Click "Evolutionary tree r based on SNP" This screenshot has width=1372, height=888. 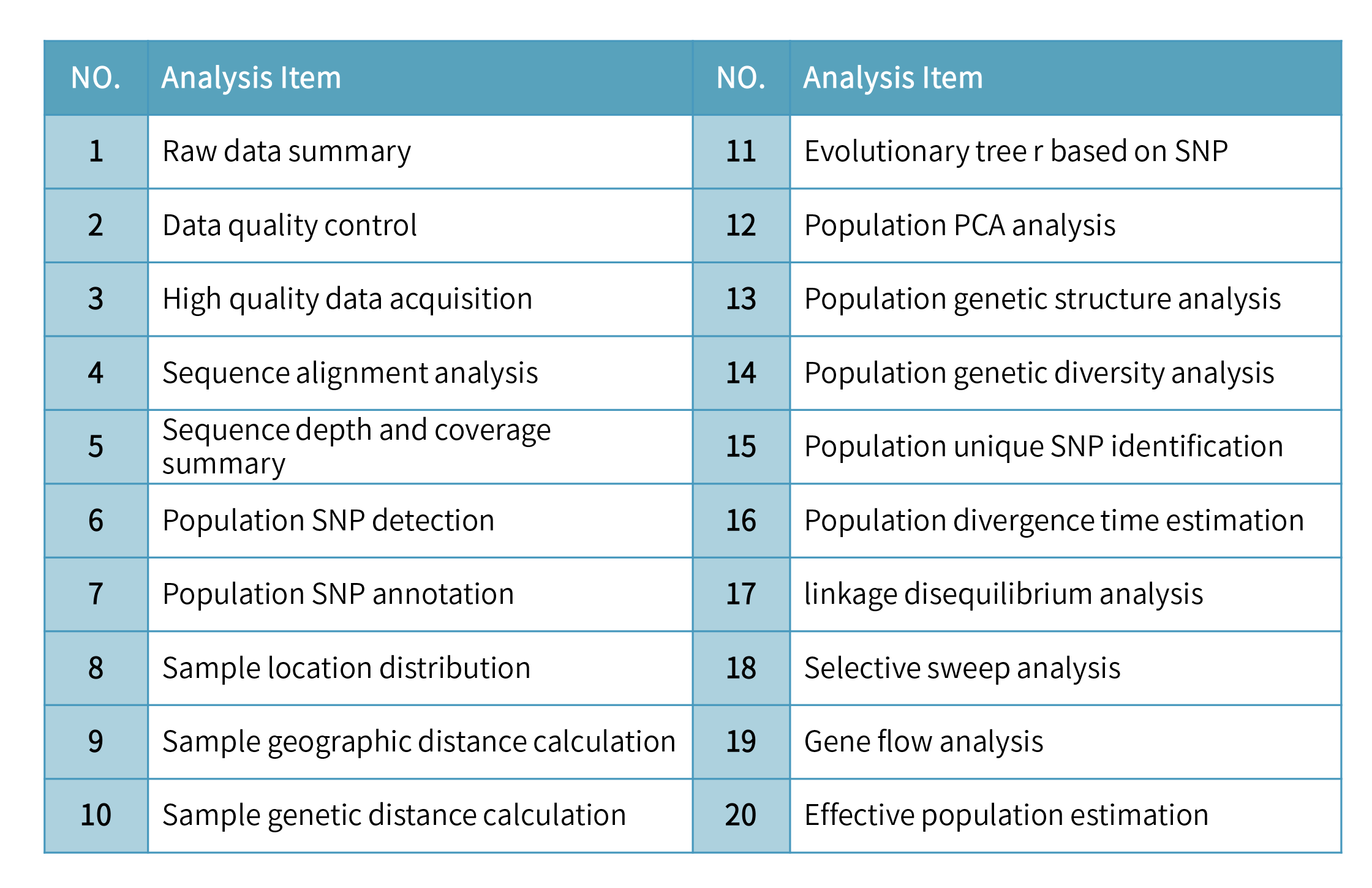tap(1016, 152)
